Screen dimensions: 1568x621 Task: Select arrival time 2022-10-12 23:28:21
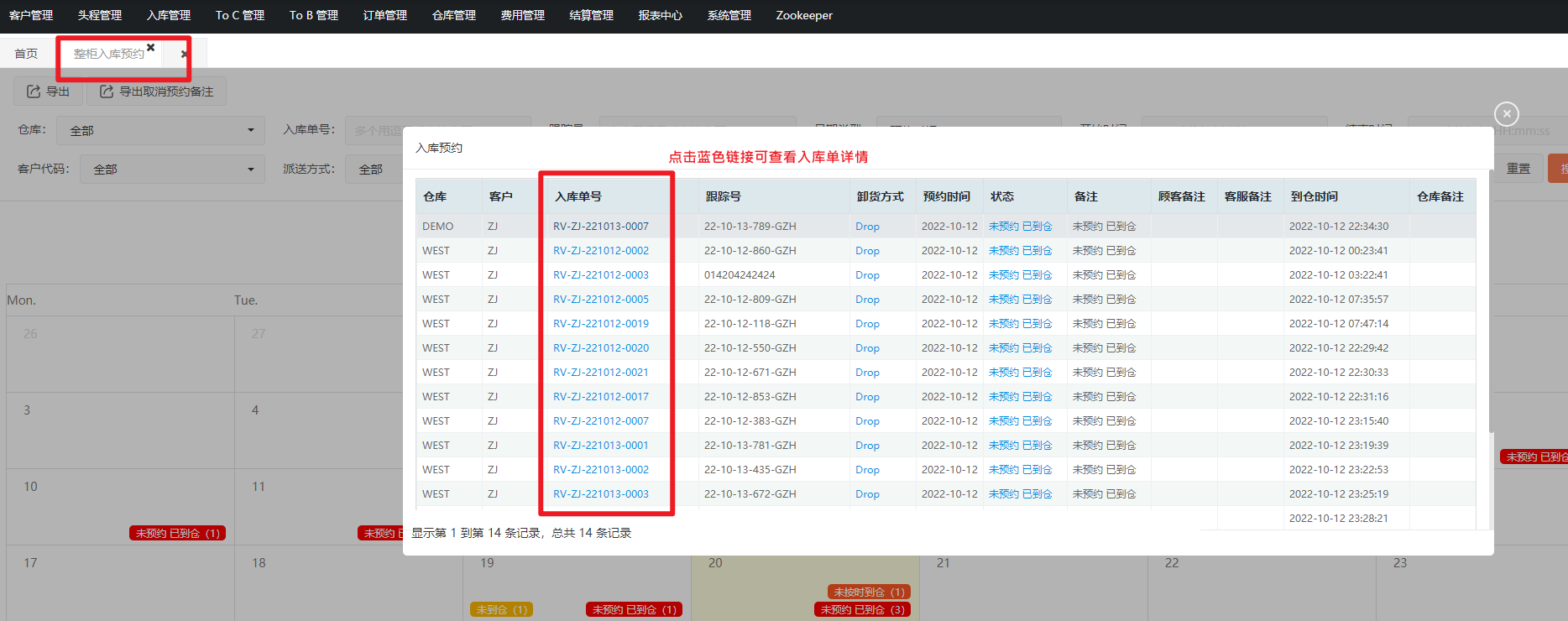point(1339,519)
